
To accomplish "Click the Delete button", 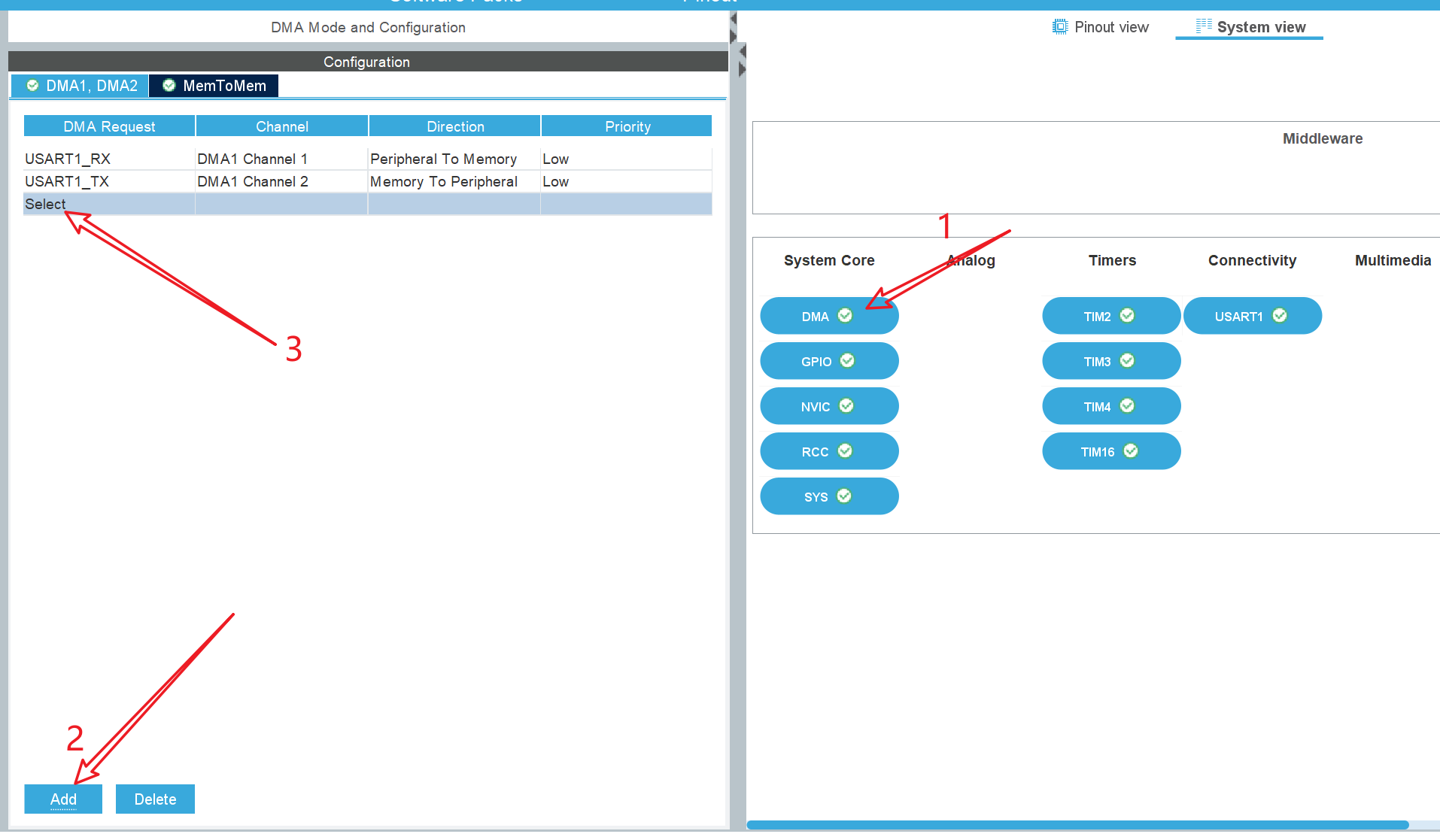I will click(x=155, y=799).
